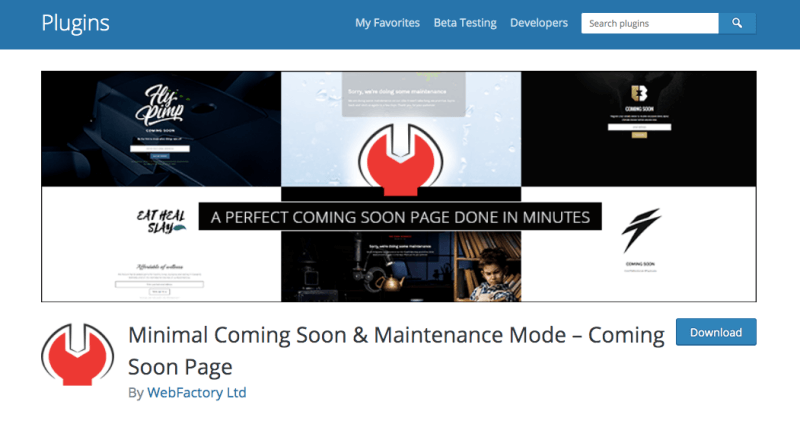Click the plugin wrench logo icon
The image size is (800, 421).
point(78,354)
